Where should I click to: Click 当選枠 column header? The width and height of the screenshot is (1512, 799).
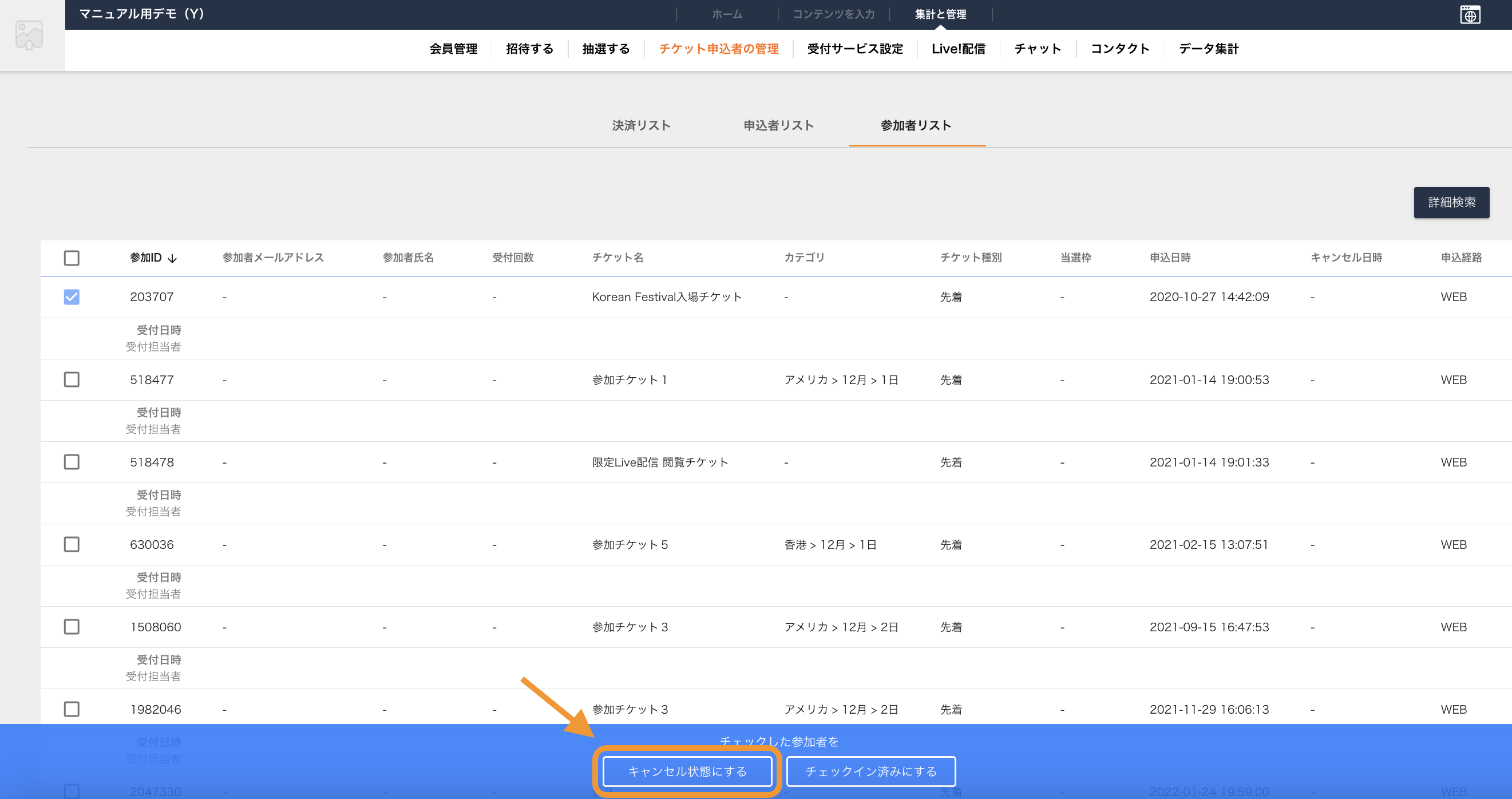point(1075,258)
